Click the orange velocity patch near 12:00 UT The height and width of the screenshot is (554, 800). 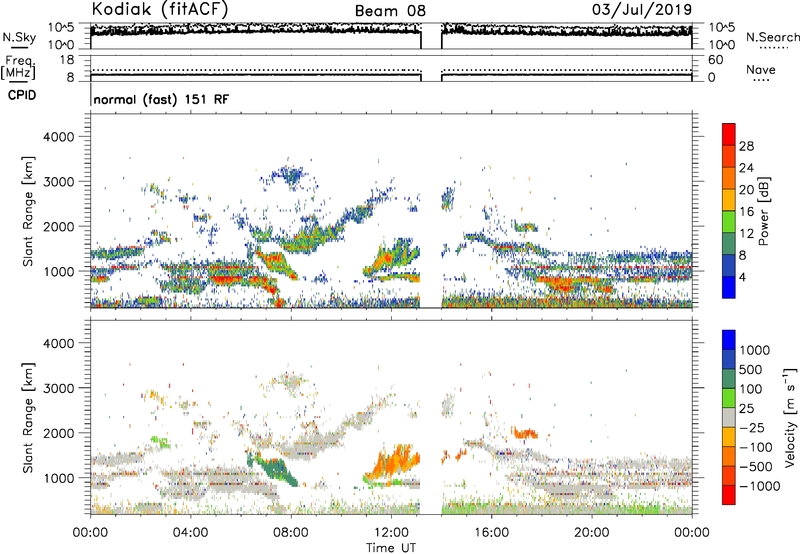pos(395,464)
